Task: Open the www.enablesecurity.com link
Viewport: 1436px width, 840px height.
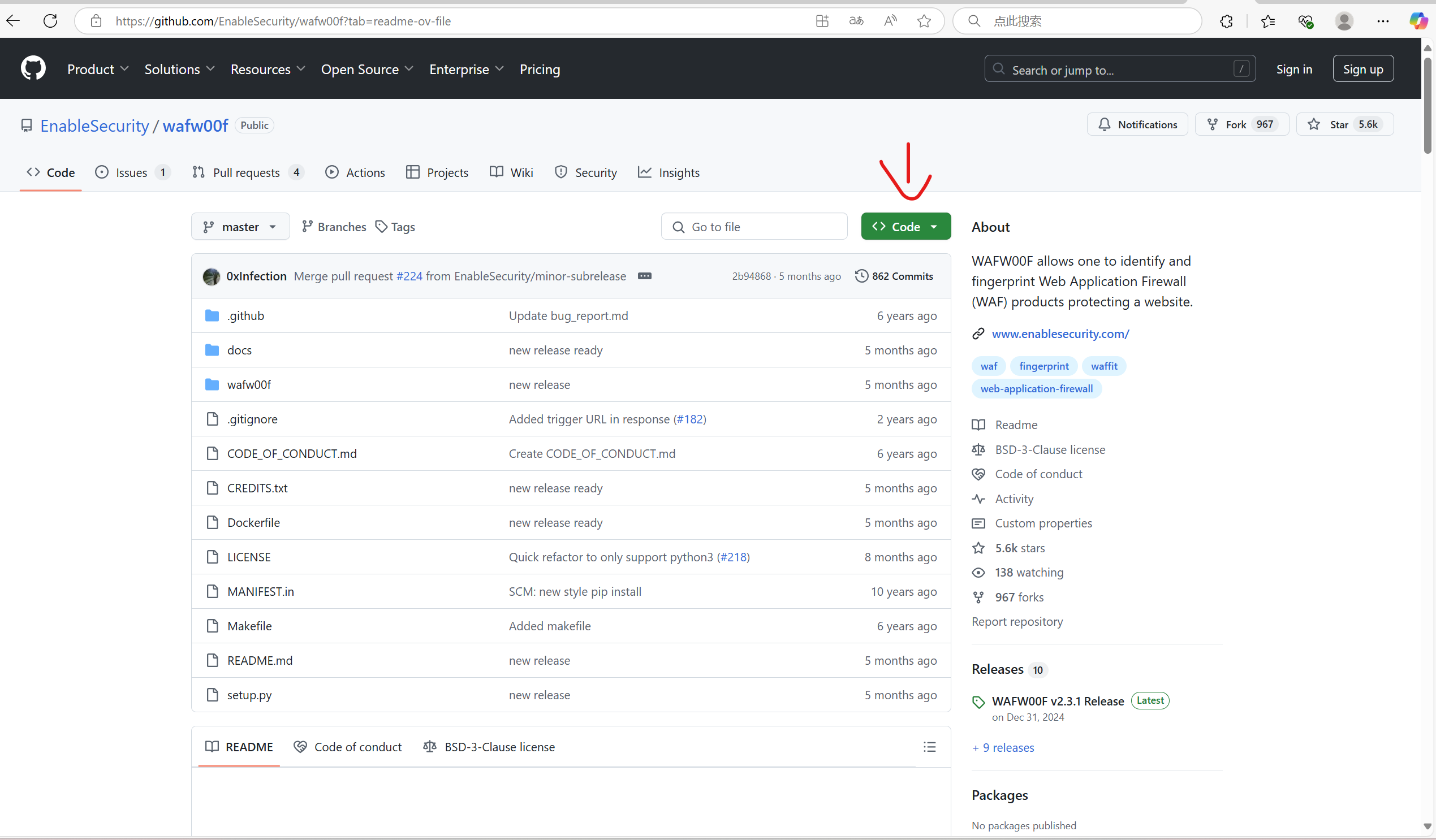Action: coord(1060,334)
